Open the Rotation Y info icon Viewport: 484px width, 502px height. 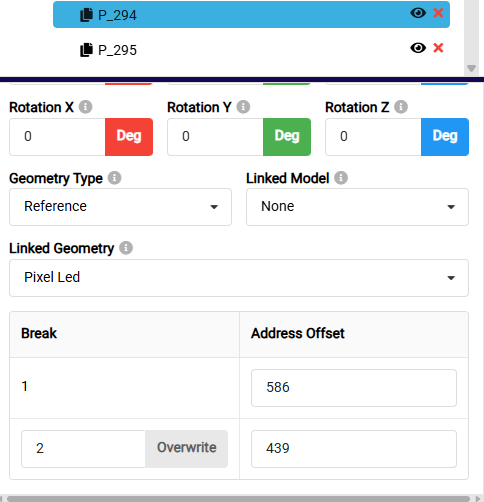coord(243,107)
